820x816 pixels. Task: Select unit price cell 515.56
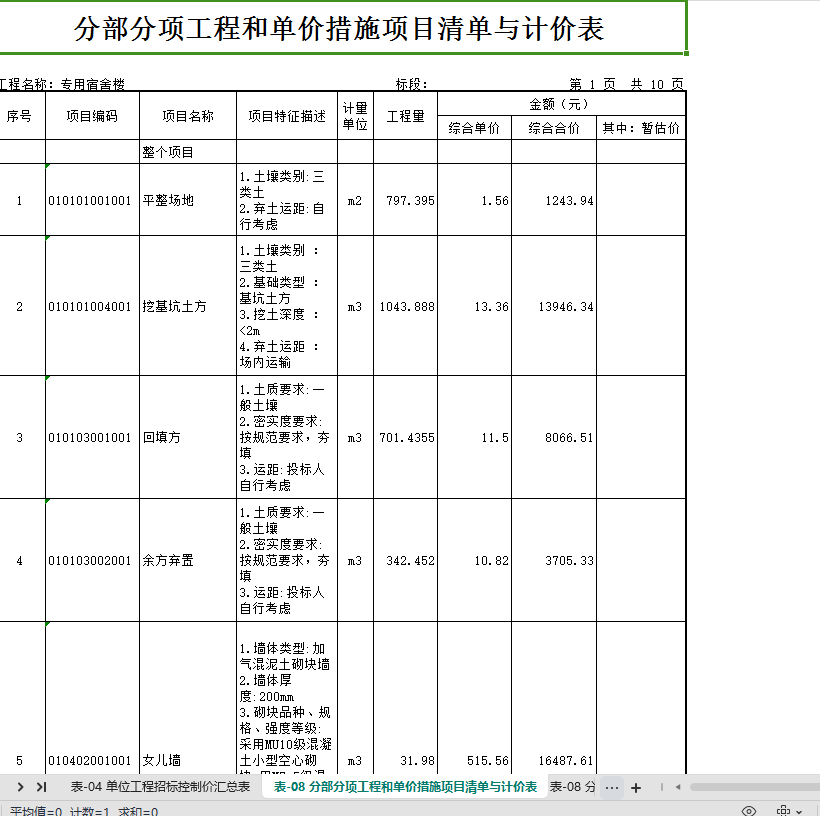[474, 698]
